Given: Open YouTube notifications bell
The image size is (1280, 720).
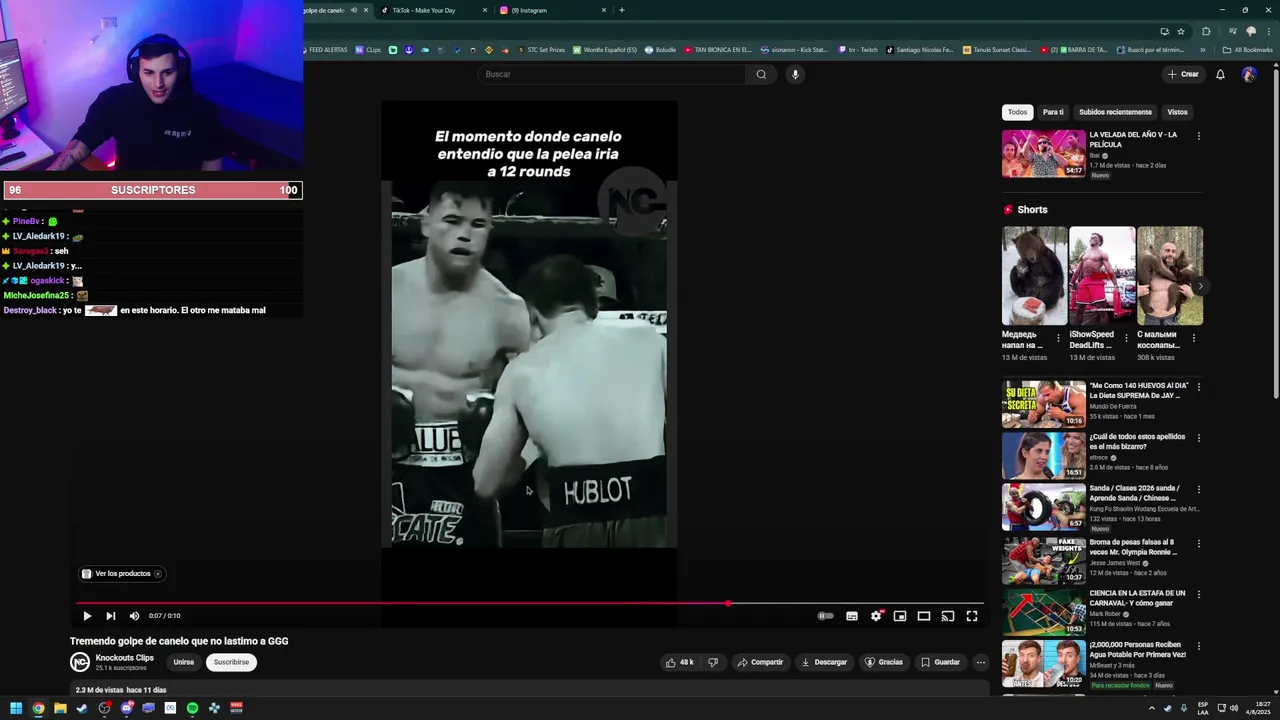Looking at the screenshot, I should tap(1220, 74).
